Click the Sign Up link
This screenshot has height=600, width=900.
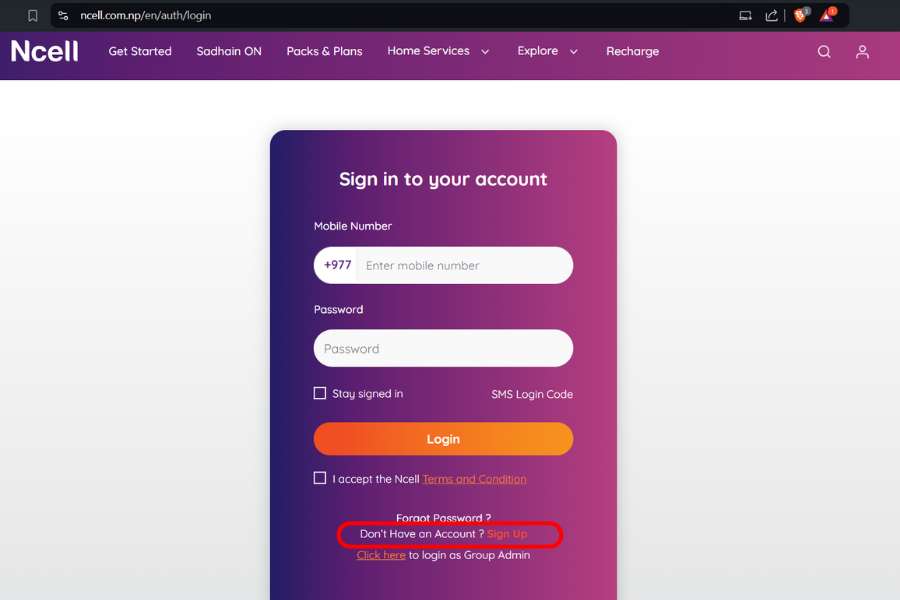tap(507, 534)
